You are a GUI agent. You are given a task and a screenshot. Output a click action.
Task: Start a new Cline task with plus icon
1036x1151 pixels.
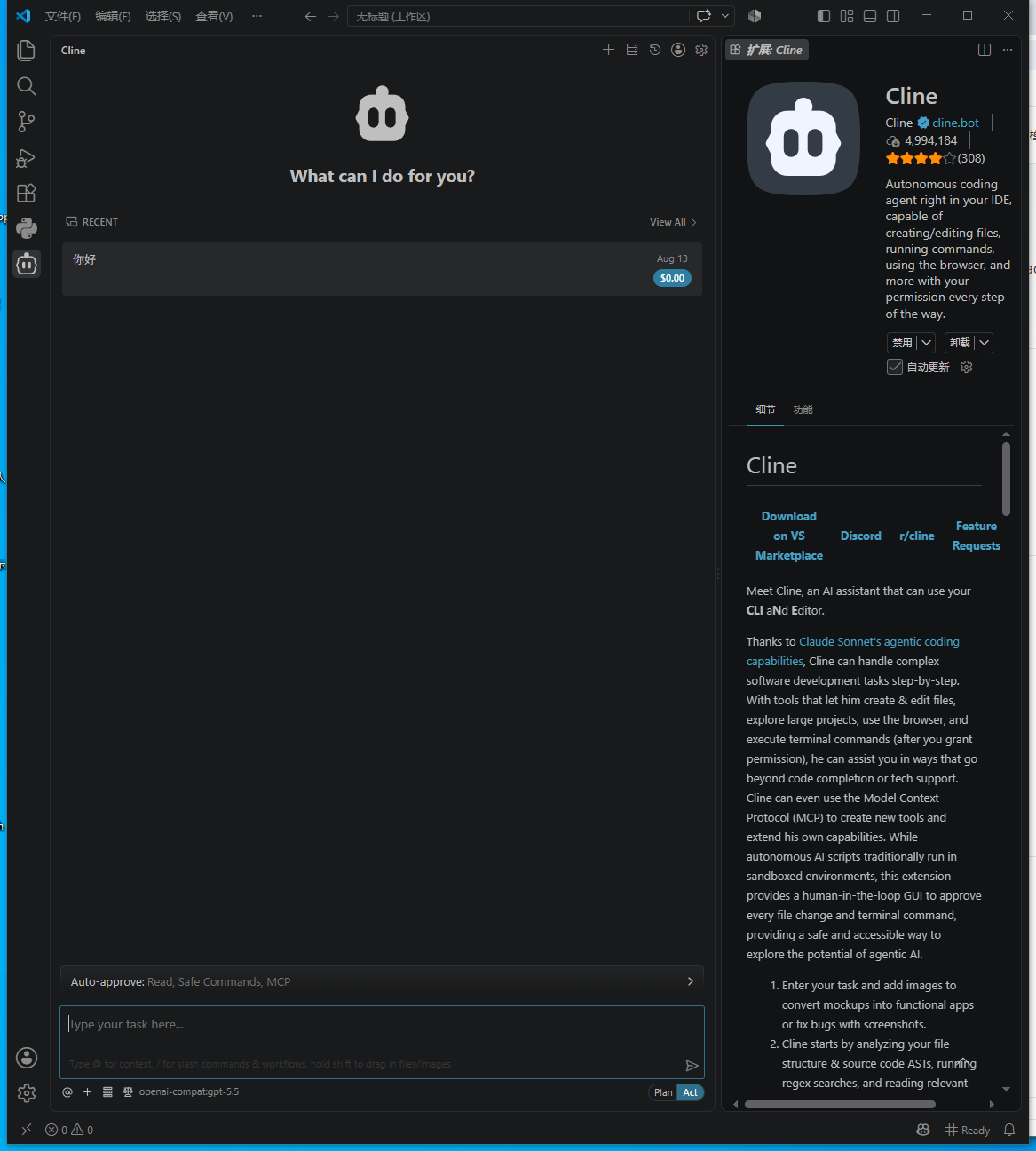click(608, 50)
